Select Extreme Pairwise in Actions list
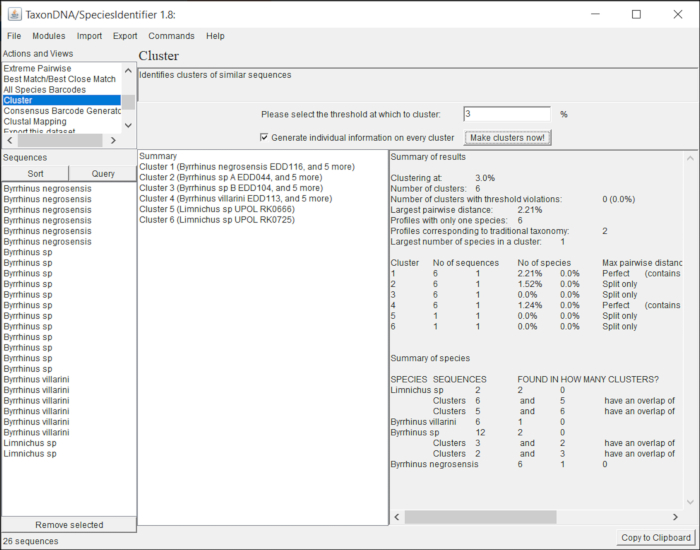Viewport: 700px width, 550px height. [62, 68]
